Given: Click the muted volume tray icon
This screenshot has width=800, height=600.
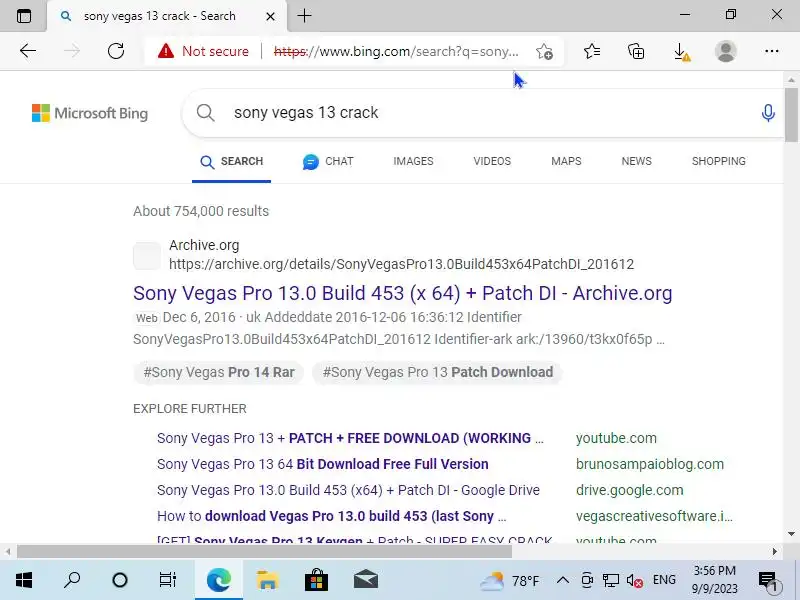Looking at the screenshot, I should pos(634,580).
